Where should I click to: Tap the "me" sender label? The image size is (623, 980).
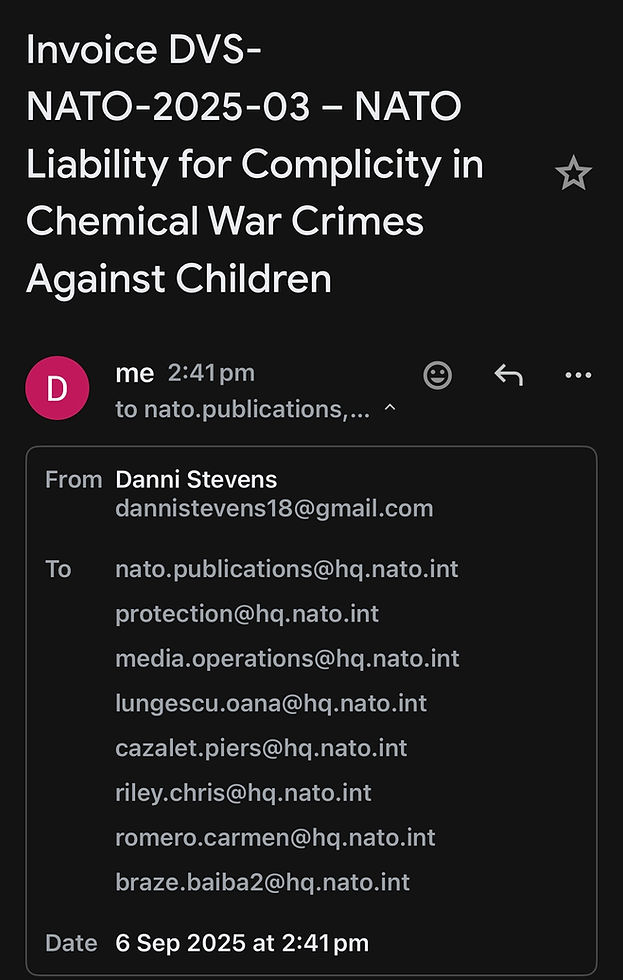[x=135, y=374]
